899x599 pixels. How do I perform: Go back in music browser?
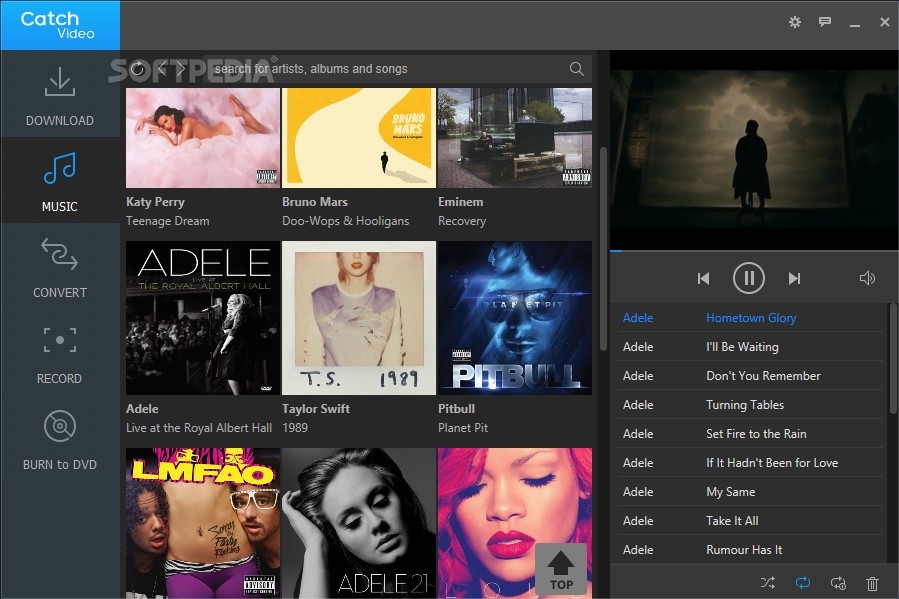pos(162,69)
